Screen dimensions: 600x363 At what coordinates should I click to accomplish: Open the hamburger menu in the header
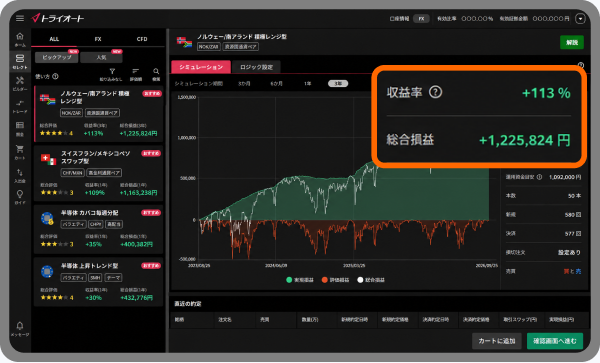[20, 18]
